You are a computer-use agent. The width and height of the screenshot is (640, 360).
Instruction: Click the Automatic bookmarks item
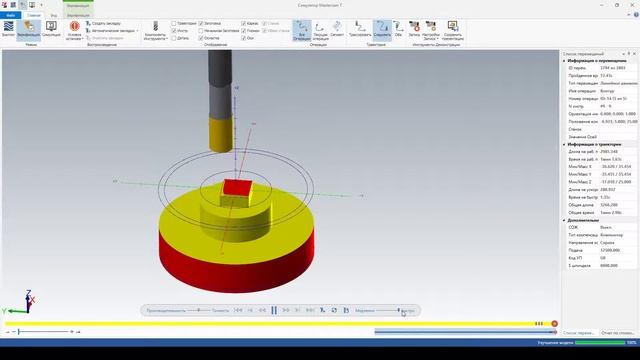click(x=110, y=31)
